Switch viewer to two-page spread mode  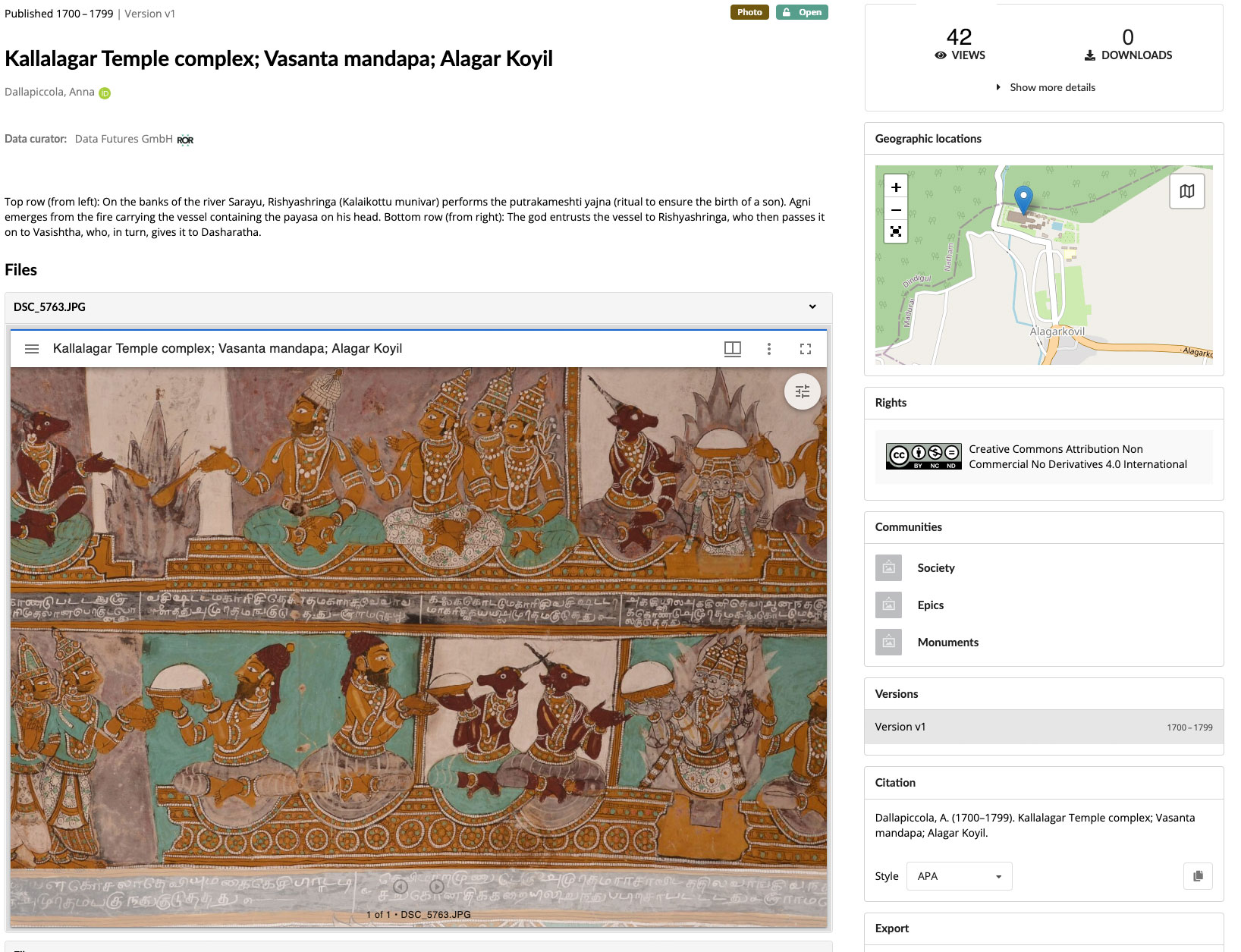click(732, 348)
